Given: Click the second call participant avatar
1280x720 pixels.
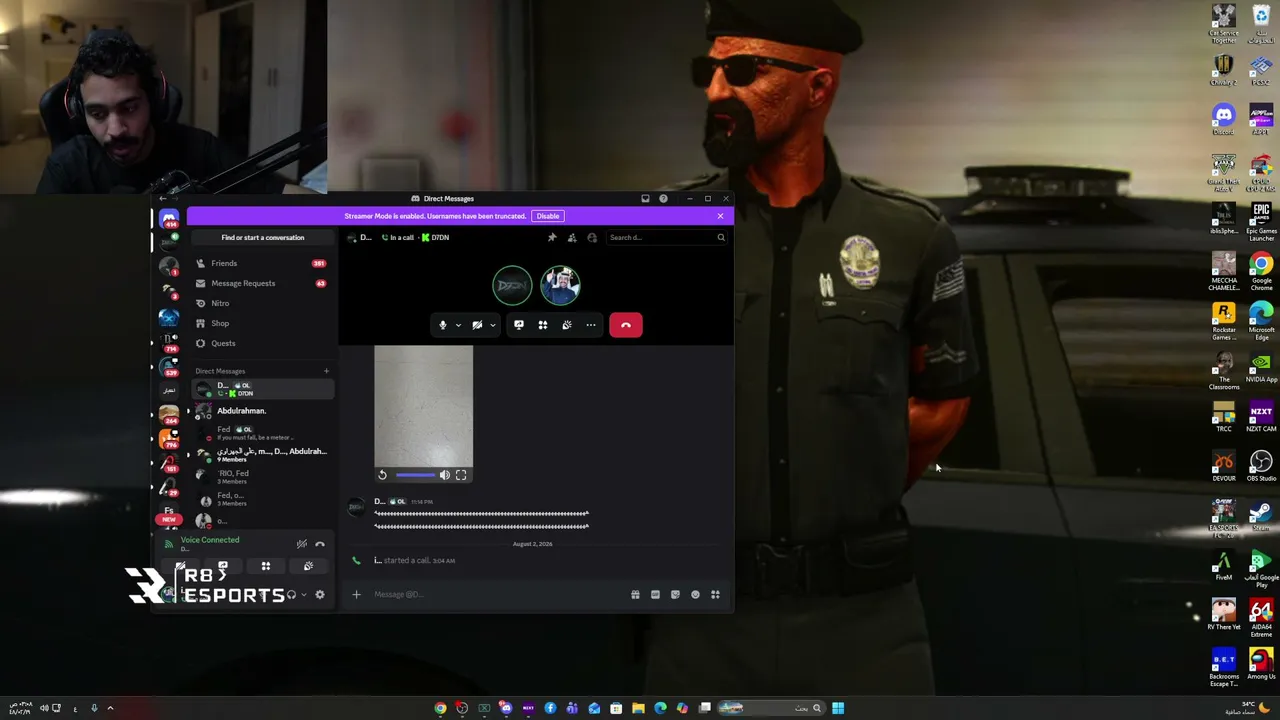Looking at the screenshot, I should pos(560,286).
